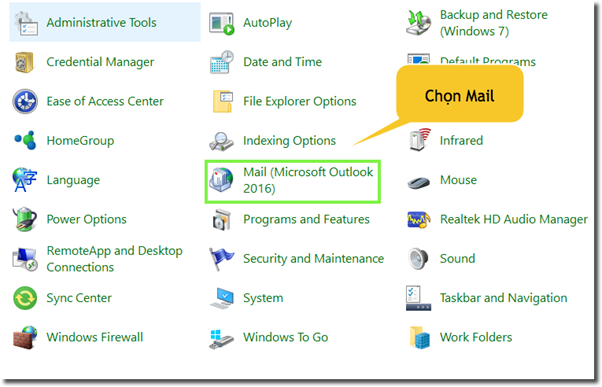Open Backup and Restore icon
The height and width of the screenshot is (387, 602).
tap(418, 23)
